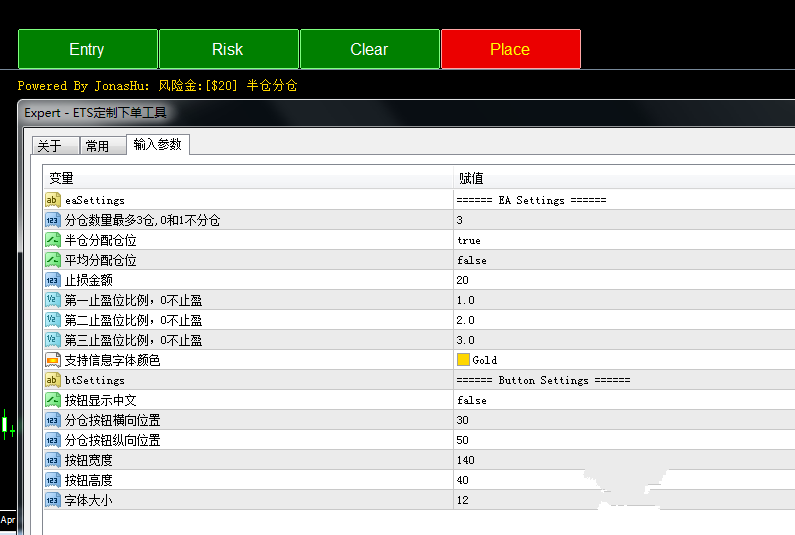795x535 pixels.
Task: Toggle the 平均分配仓位 false value
Action: (x=471, y=260)
